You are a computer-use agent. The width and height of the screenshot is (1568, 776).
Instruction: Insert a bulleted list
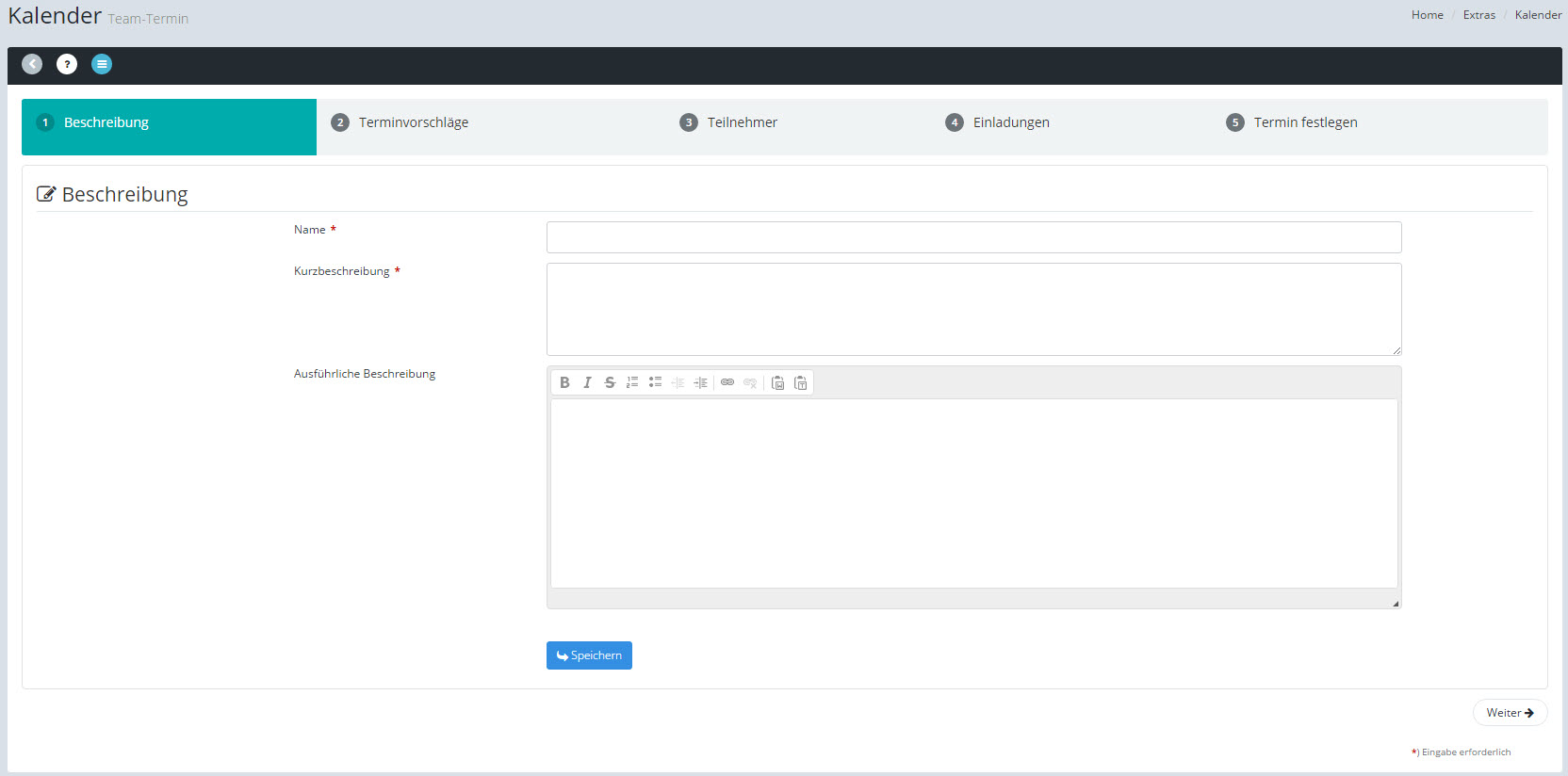coord(655,382)
